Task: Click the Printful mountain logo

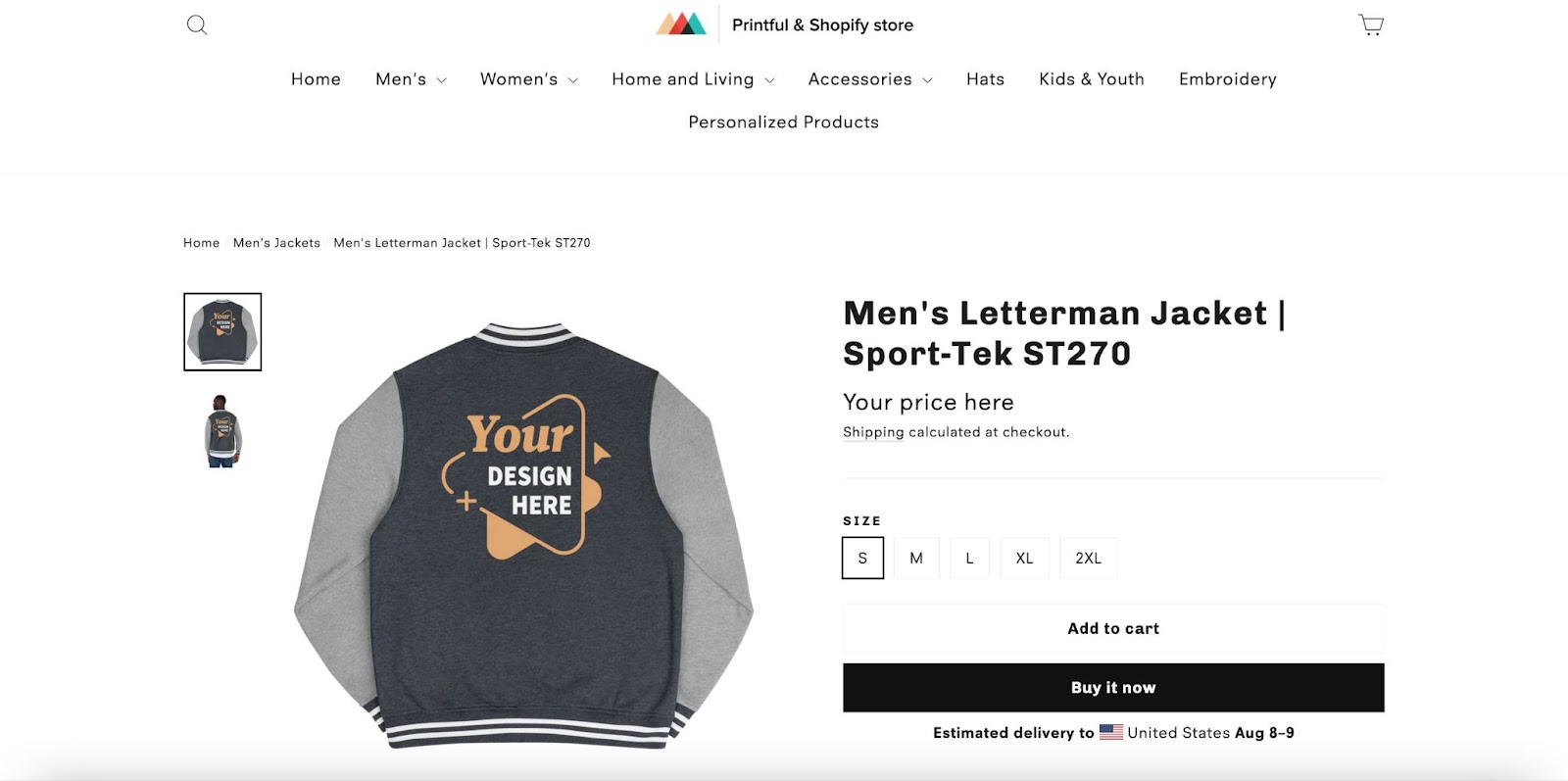Action: (681, 24)
